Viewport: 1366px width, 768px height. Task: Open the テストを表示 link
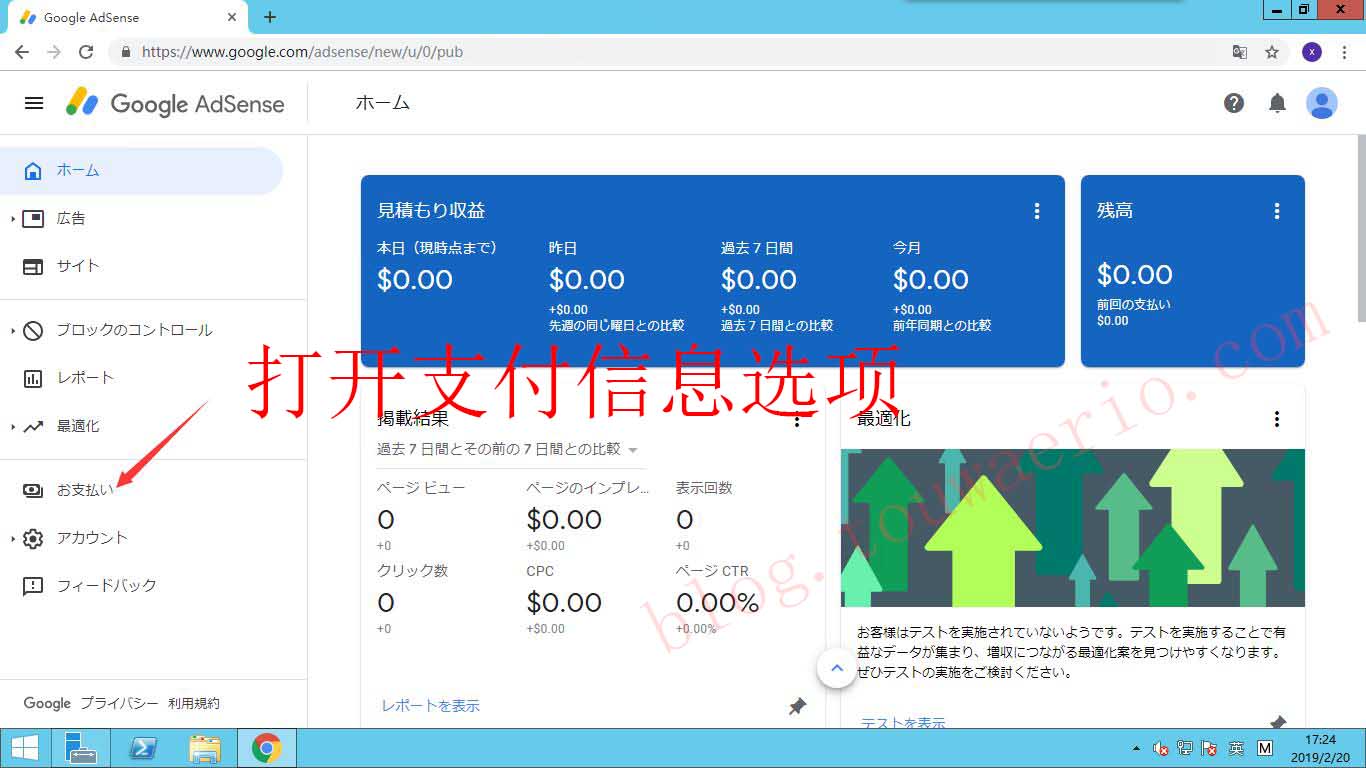[x=903, y=723]
